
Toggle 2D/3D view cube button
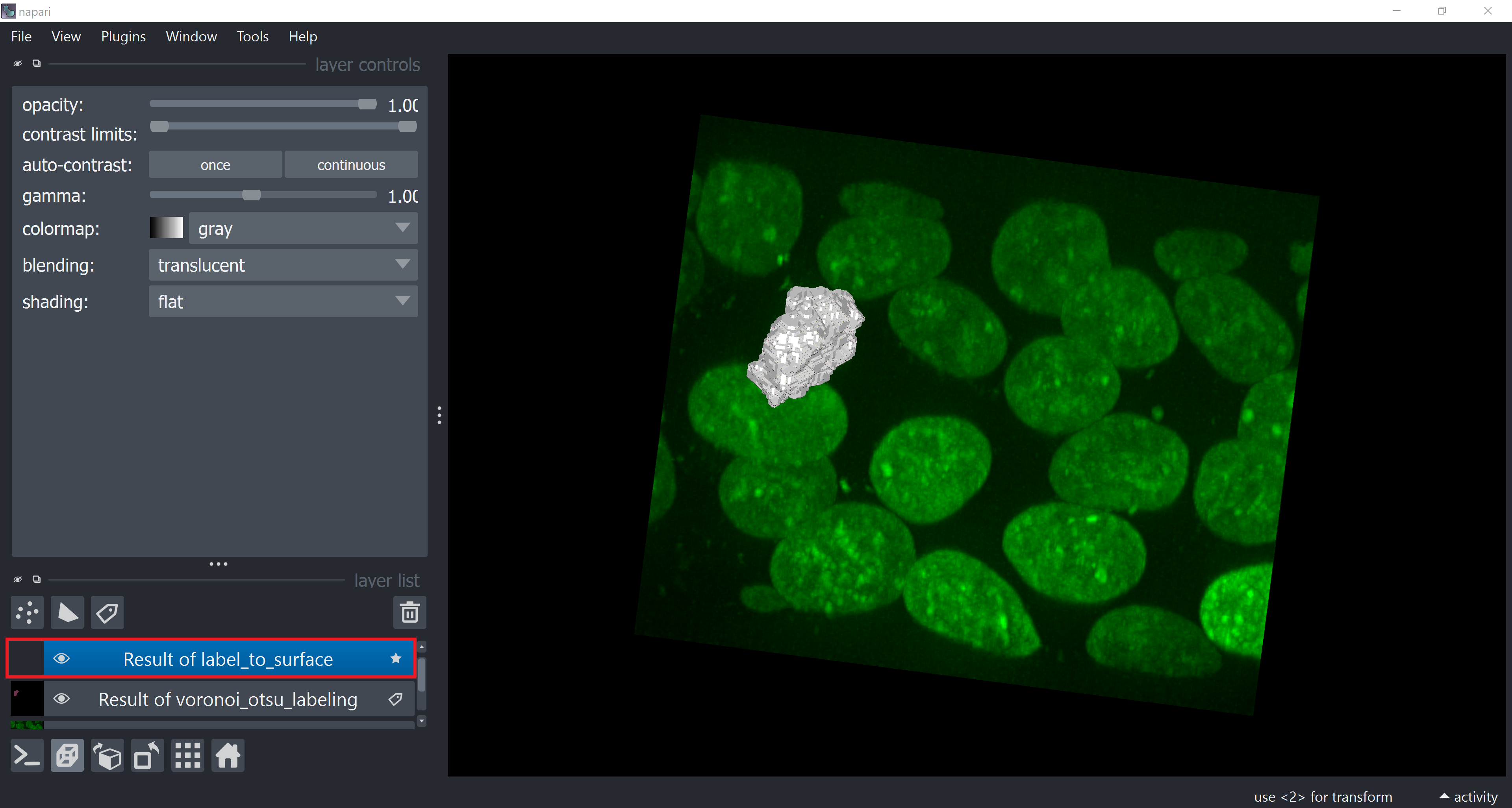pos(67,755)
